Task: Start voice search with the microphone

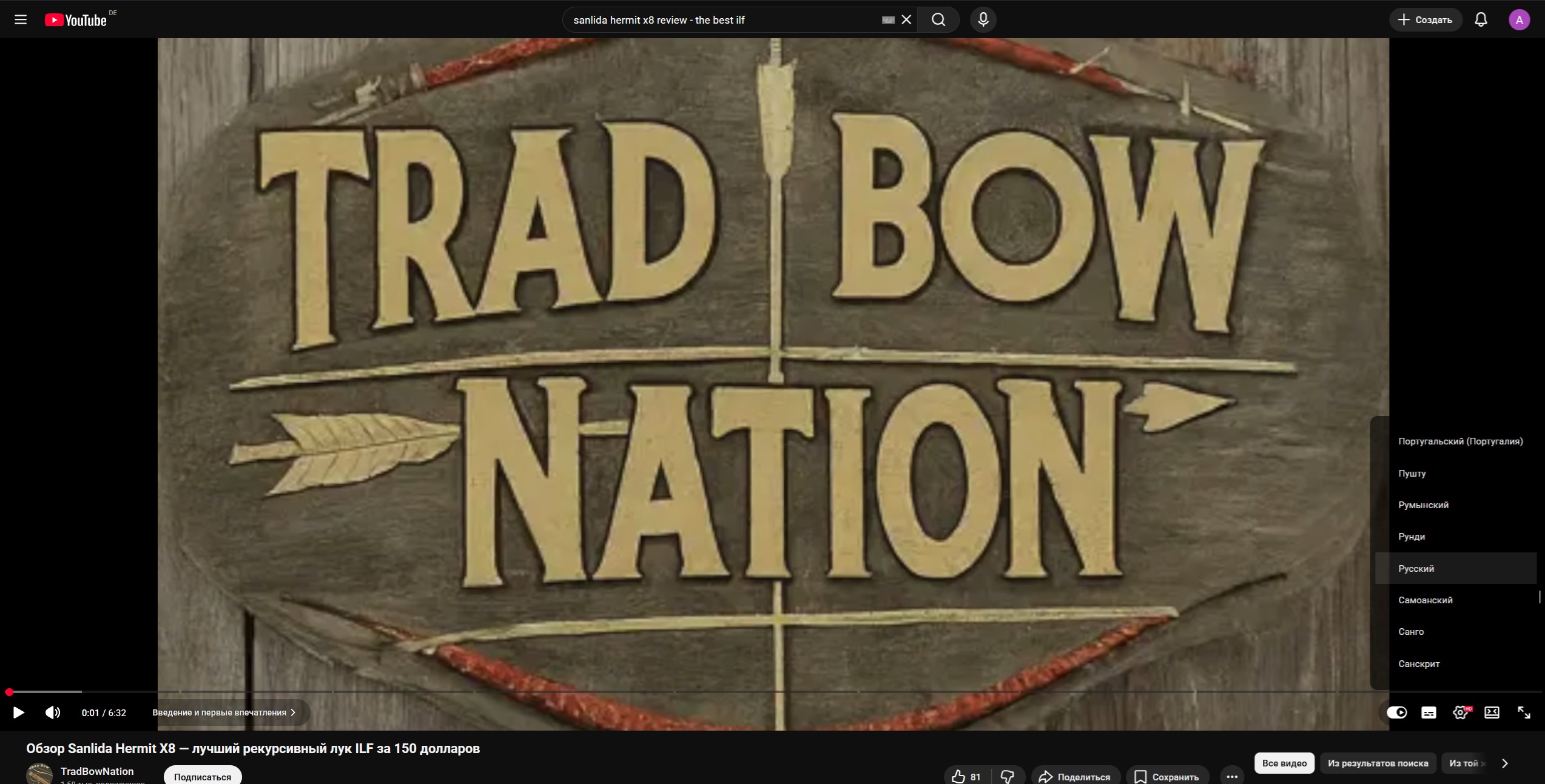Action: (x=983, y=20)
